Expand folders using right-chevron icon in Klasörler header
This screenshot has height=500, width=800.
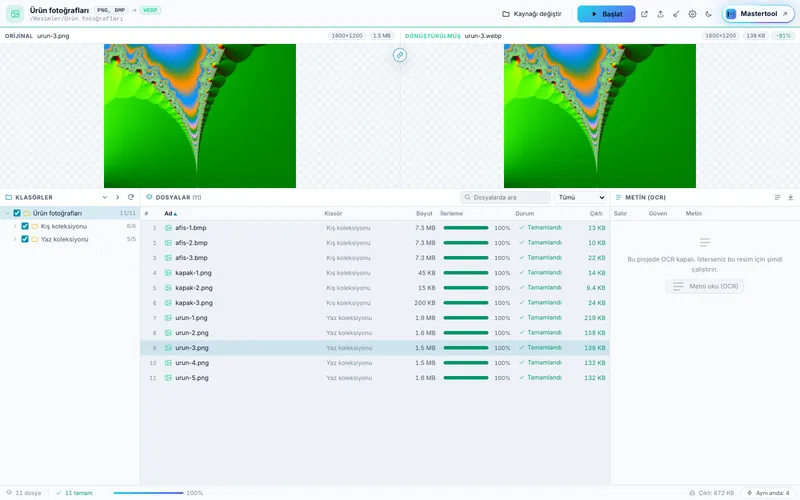117,197
